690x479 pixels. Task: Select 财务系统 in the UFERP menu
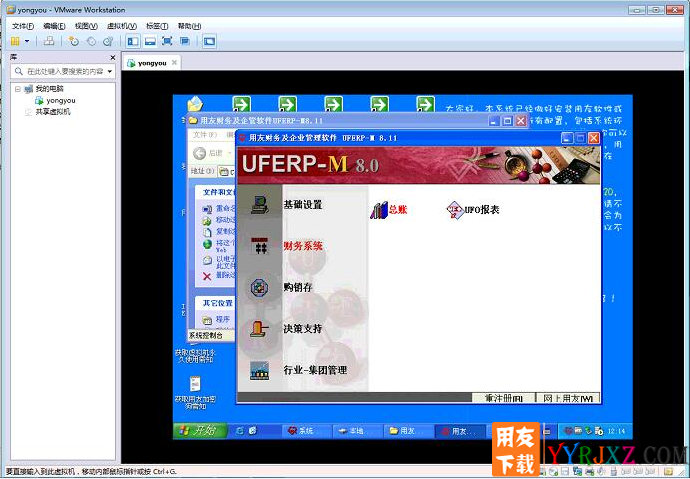click(303, 246)
